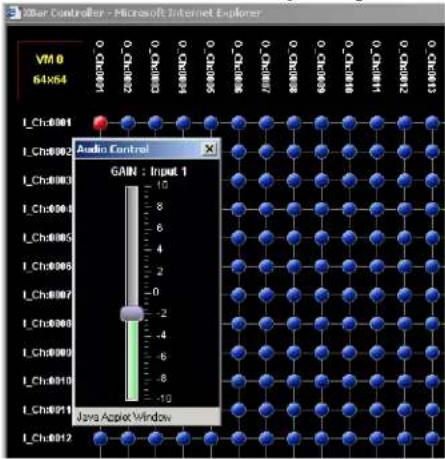Toggle crosspoint I_Ch:0001 to O_Ch:0003

coord(156,123)
